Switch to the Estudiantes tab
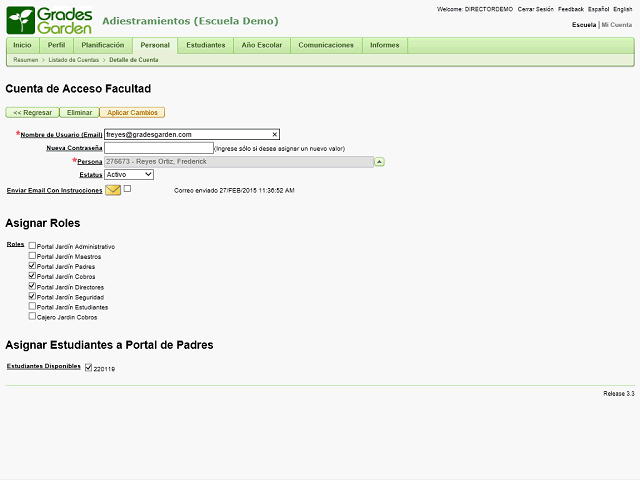 coord(205,45)
